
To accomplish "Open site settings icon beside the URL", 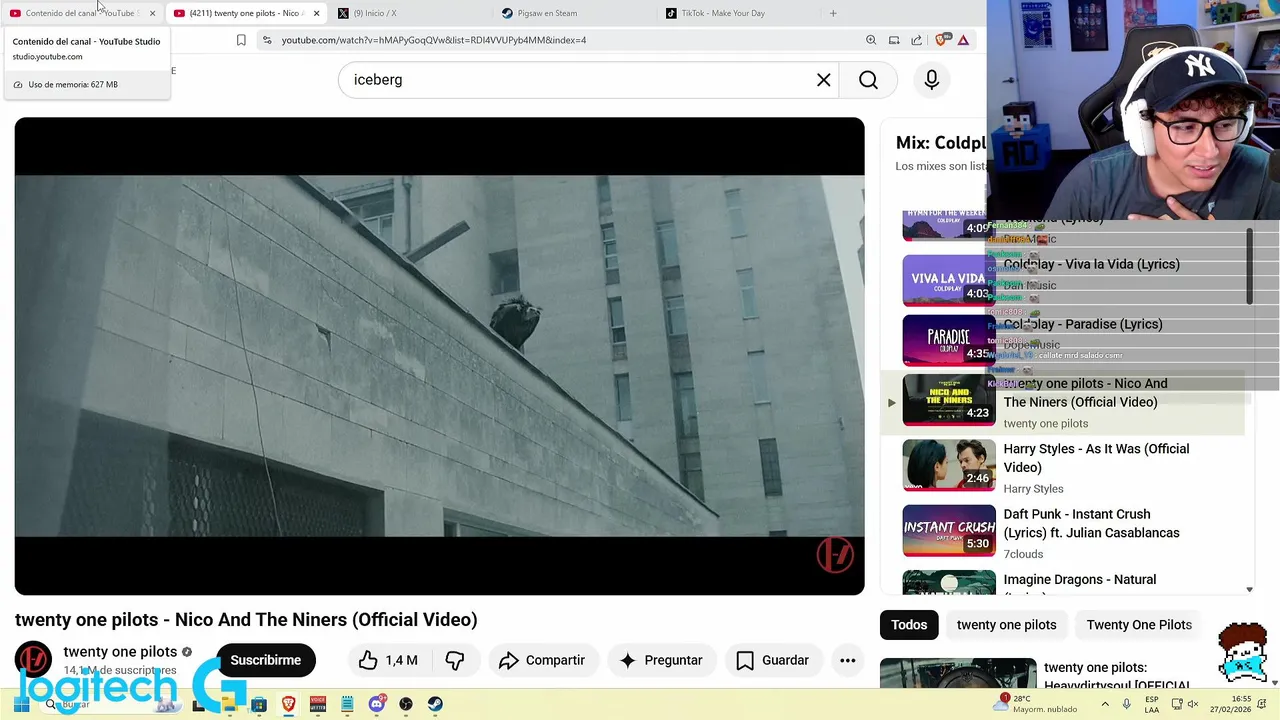I will [x=266, y=40].
